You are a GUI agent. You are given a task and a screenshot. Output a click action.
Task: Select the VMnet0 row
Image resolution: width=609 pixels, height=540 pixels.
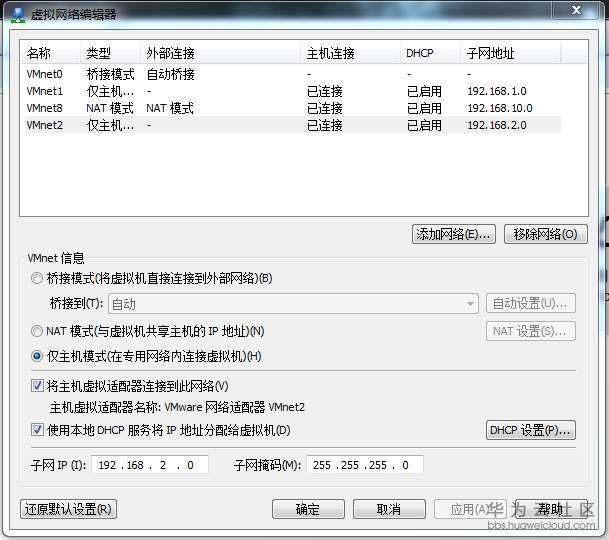[x=293, y=74]
